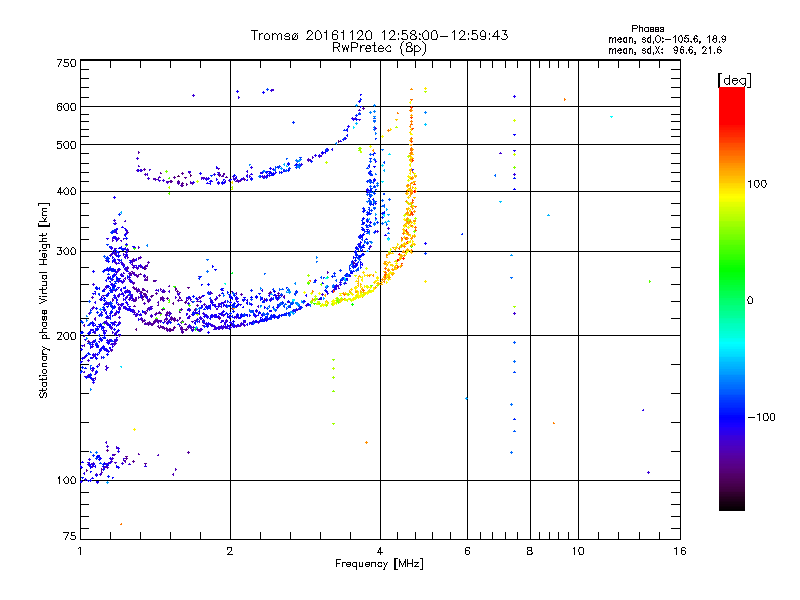Click the x-axis label '16'
The width and height of the screenshot is (800, 600).
click(680, 551)
